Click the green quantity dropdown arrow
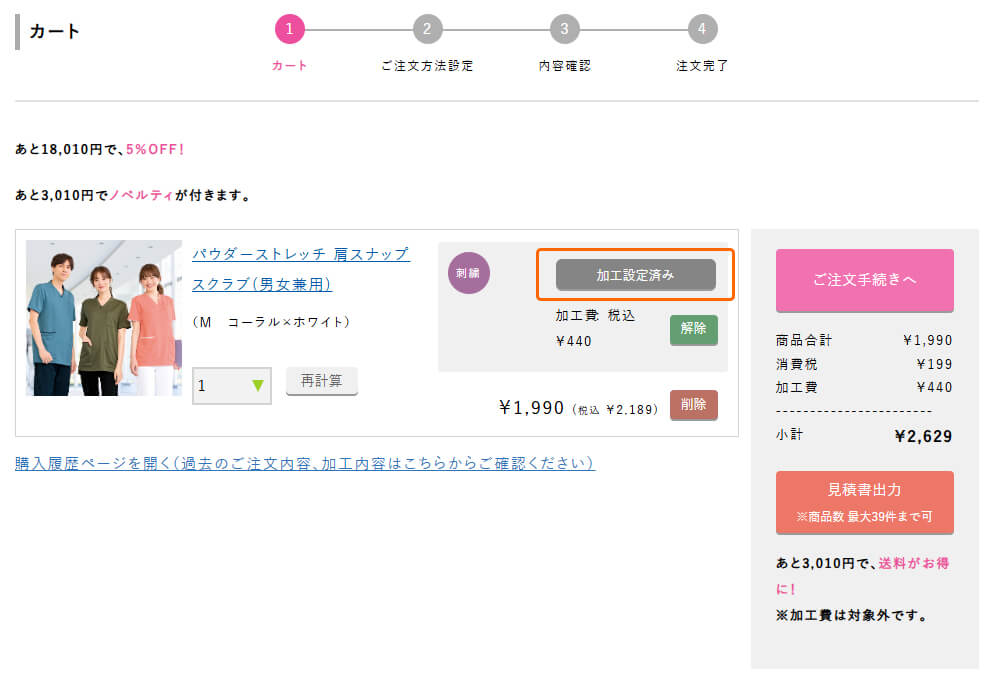Screen dimensions: 1004x696 pyautogui.click(x=259, y=385)
